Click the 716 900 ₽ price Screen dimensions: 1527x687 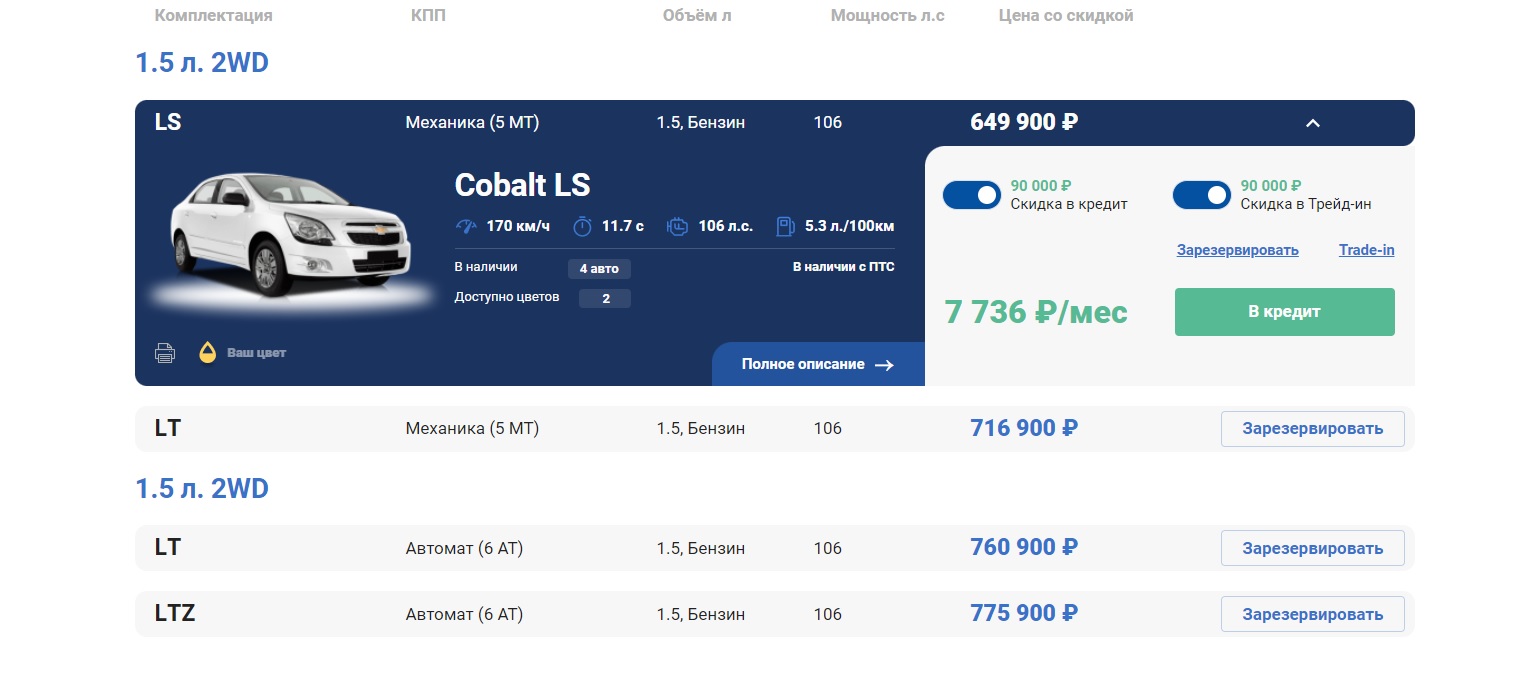(1024, 428)
